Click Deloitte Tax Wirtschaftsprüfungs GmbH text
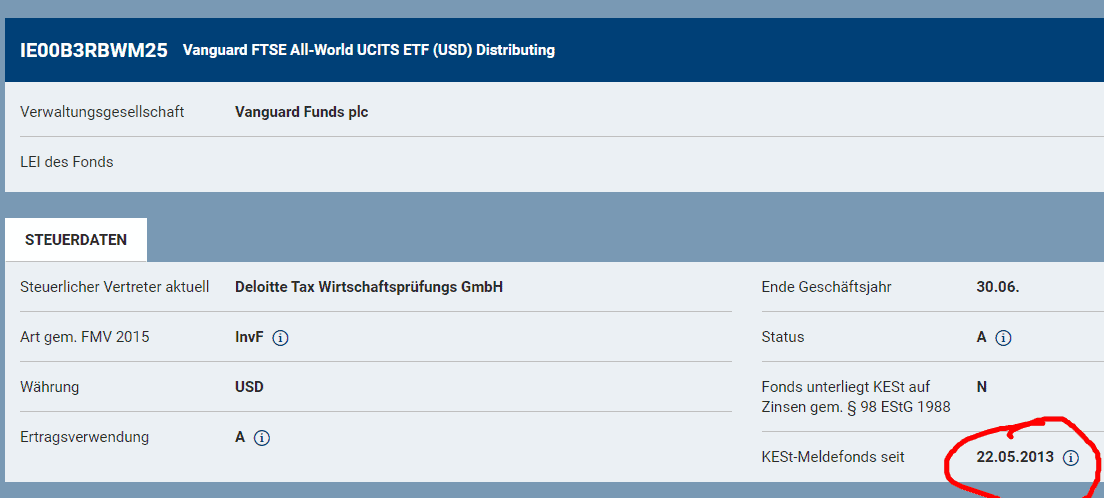This screenshot has height=498, width=1104. [x=369, y=287]
